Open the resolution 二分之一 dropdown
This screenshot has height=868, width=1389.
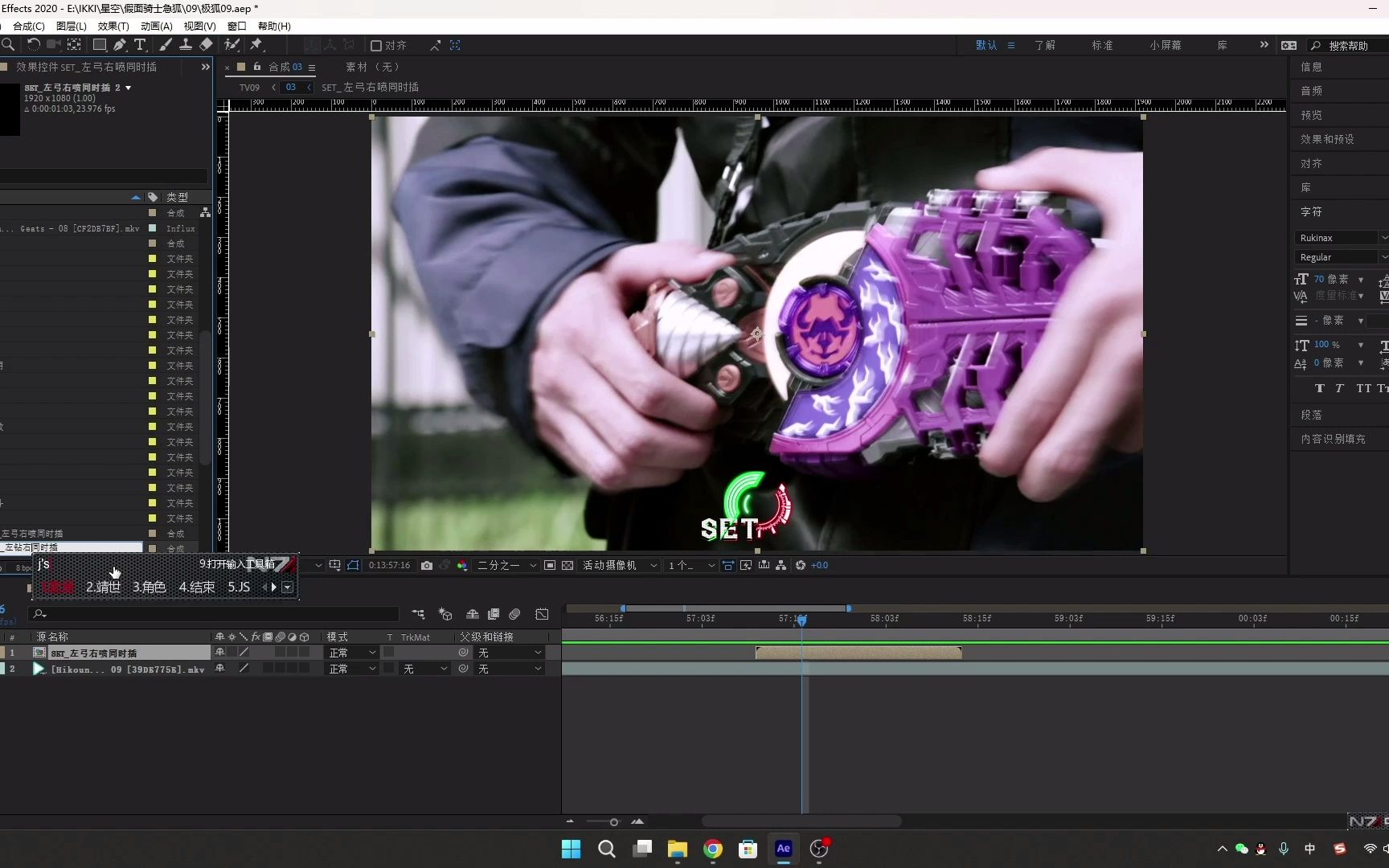coord(506,566)
